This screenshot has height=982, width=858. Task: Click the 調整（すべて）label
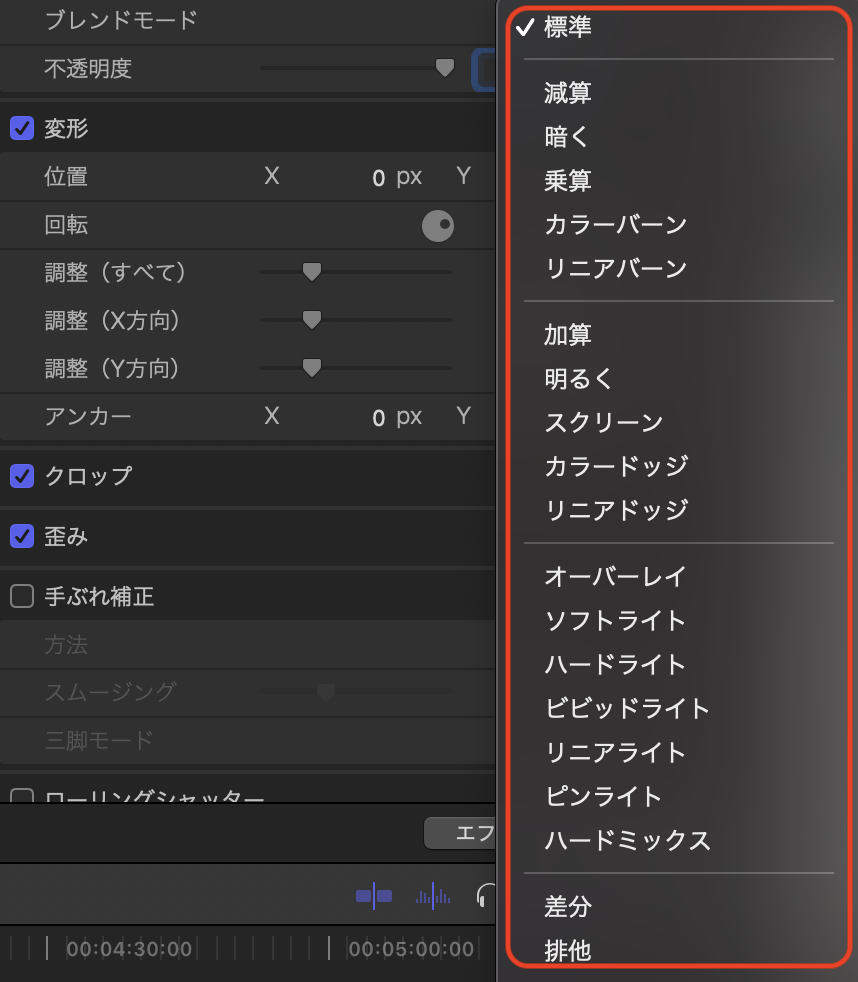click(115, 272)
